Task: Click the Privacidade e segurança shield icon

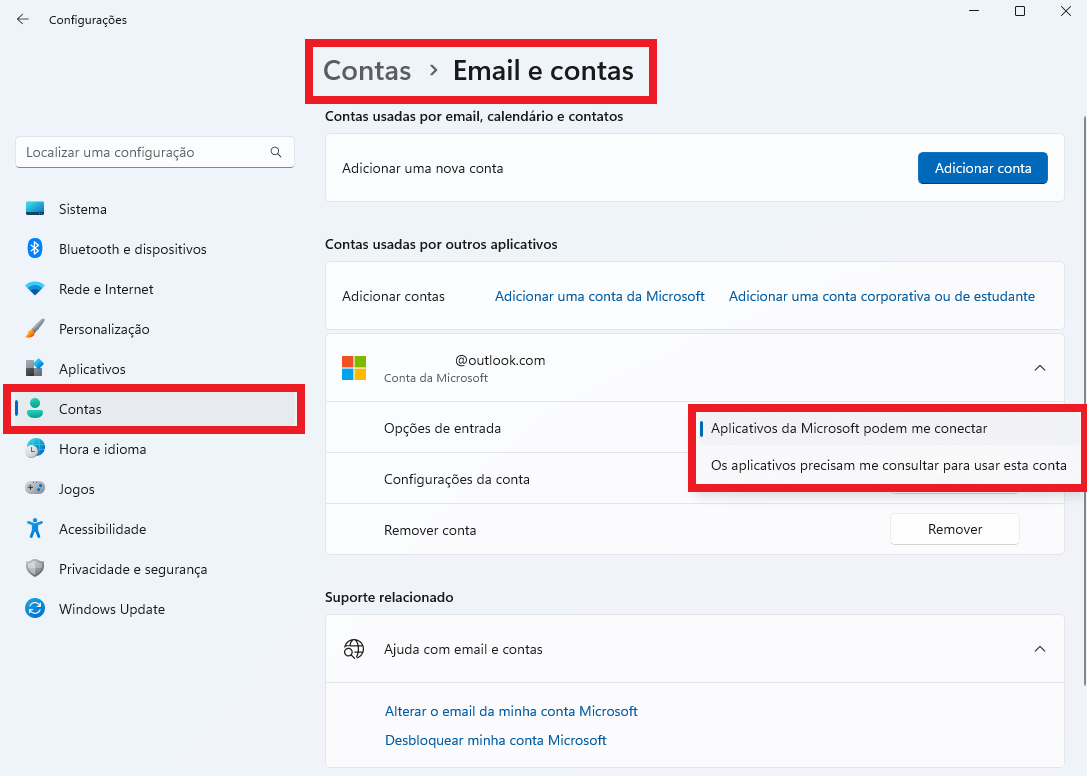Action: (x=35, y=569)
